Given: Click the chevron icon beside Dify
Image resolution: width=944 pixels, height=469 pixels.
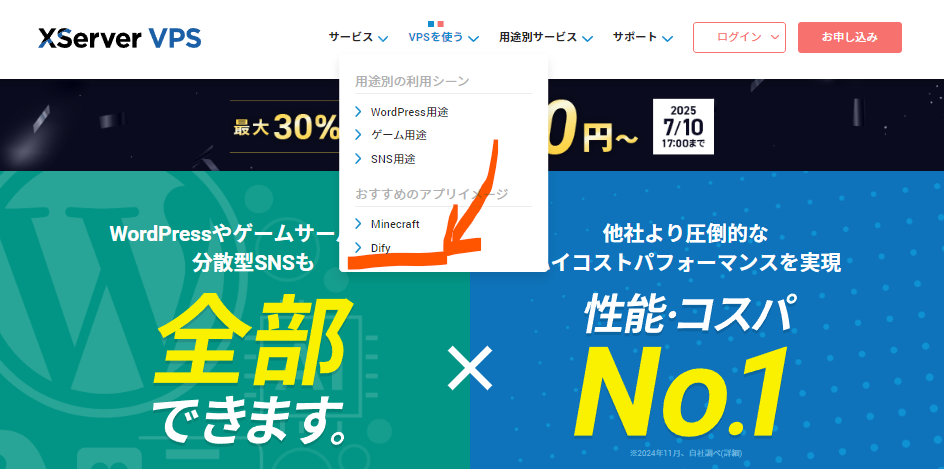Looking at the screenshot, I should (358, 247).
